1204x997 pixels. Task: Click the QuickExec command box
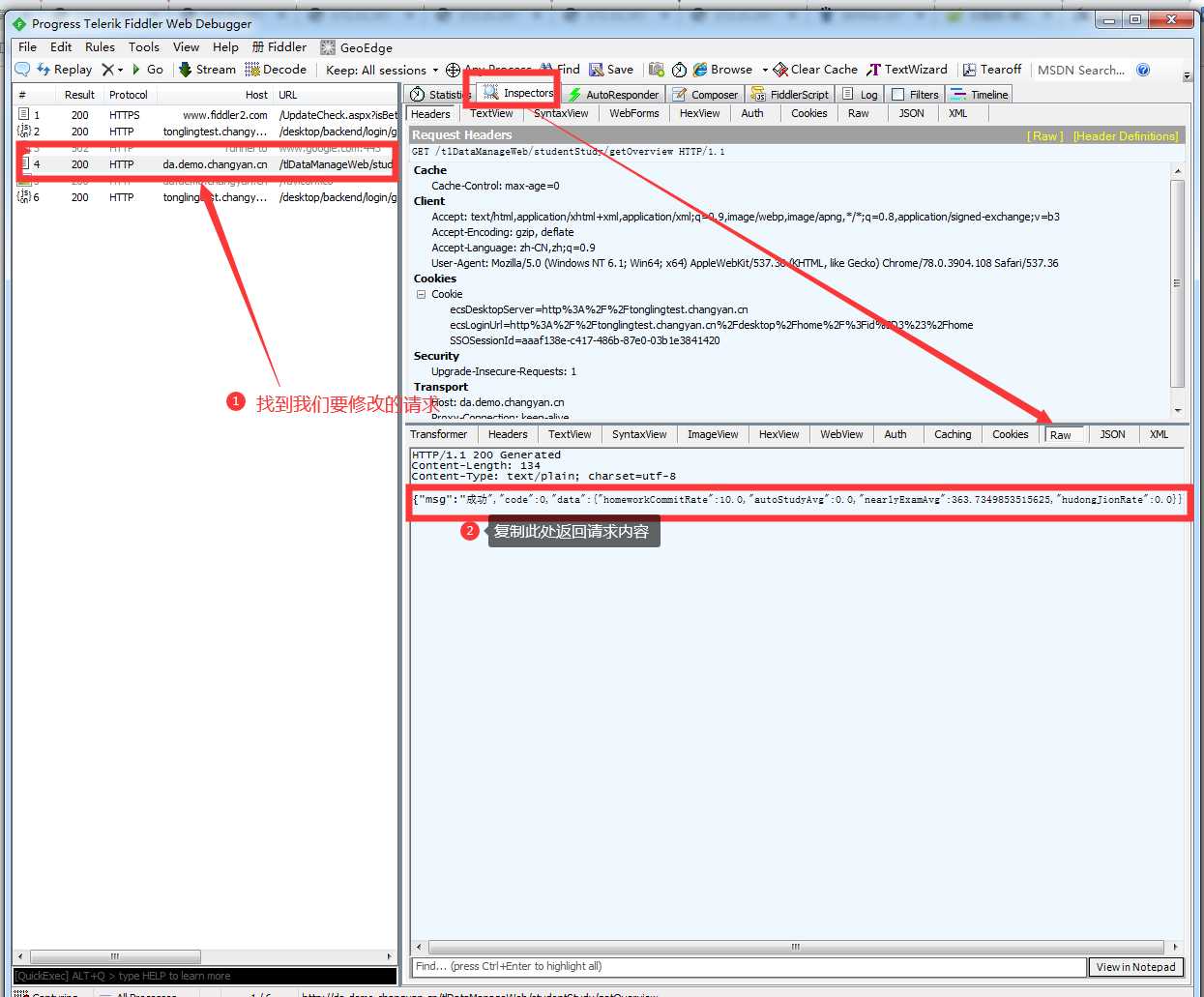pyautogui.click(x=205, y=976)
